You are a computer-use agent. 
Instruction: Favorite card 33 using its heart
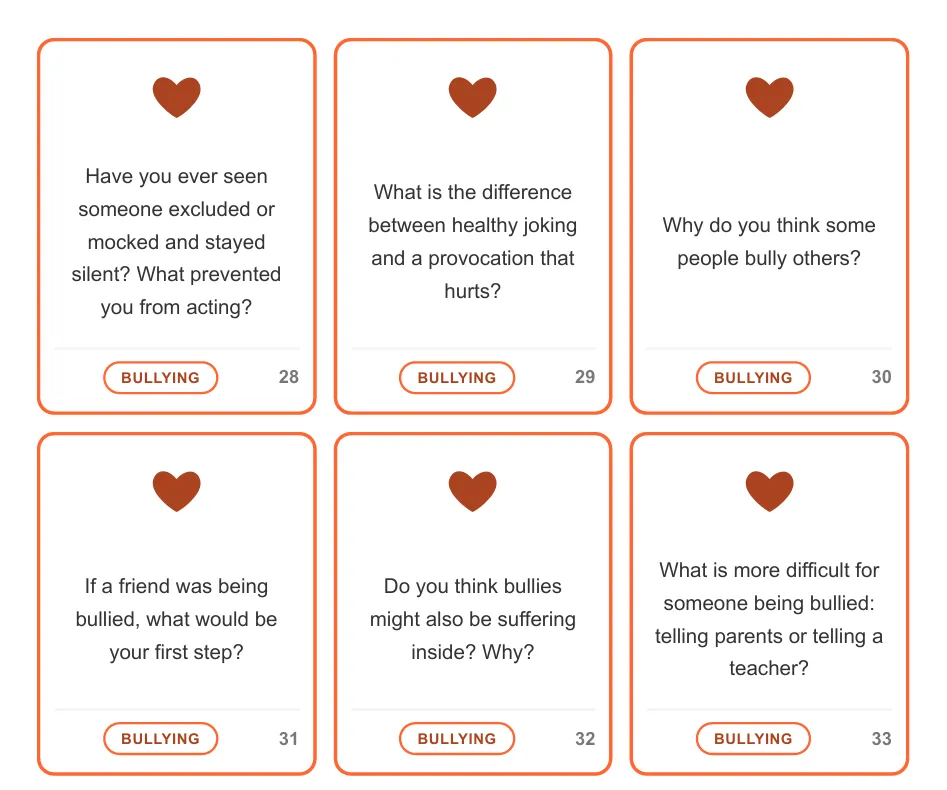tap(769, 491)
